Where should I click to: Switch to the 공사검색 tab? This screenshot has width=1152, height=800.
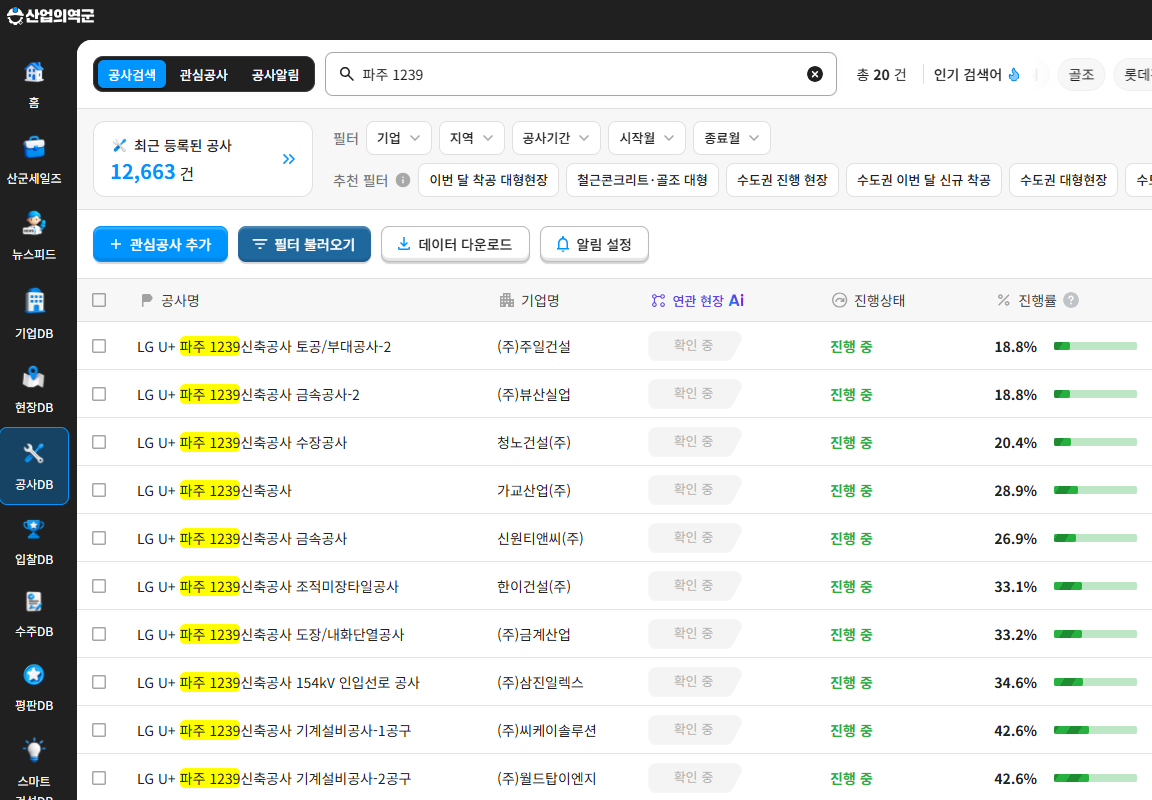pos(132,74)
